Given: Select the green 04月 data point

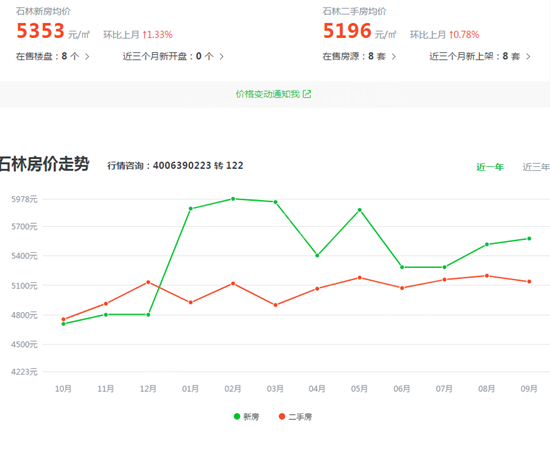Looking at the screenshot, I should [x=317, y=255].
